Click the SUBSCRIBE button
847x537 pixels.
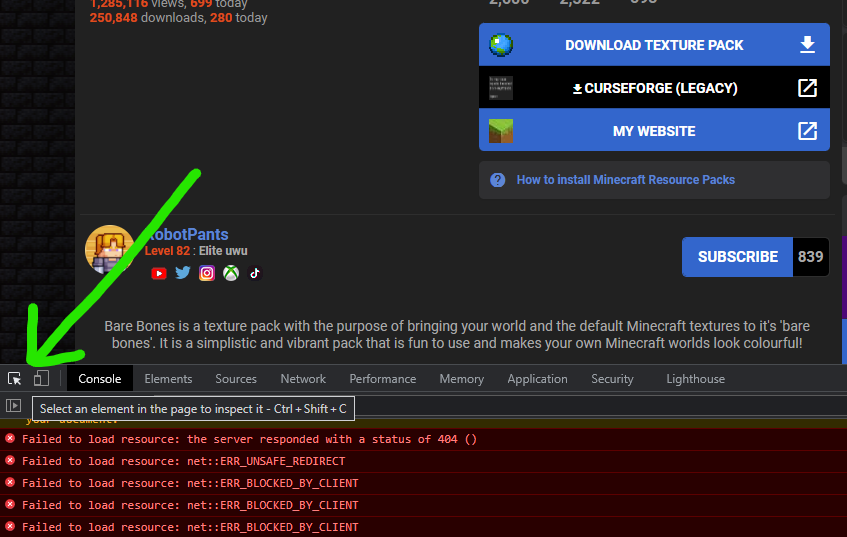pyautogui.click(x=737, y=257)
